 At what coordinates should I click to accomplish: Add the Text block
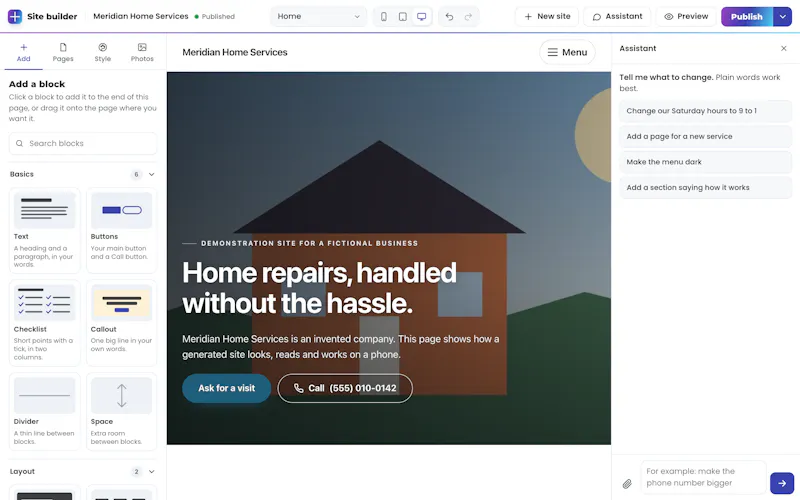(x=44, y=230)
